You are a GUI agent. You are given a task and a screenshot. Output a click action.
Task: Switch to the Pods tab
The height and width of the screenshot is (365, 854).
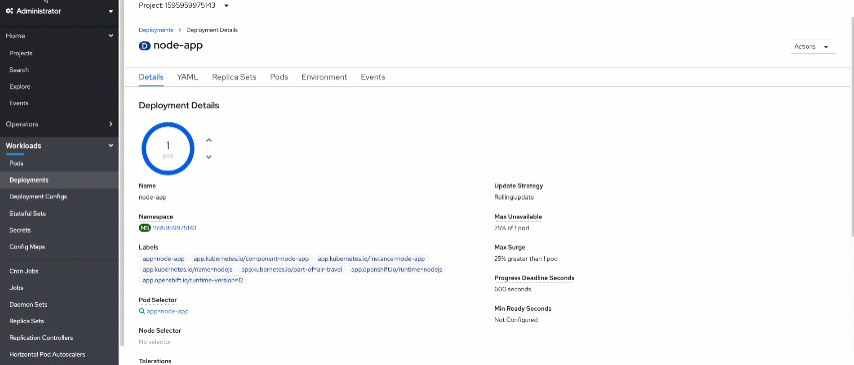tap(279, 77)
